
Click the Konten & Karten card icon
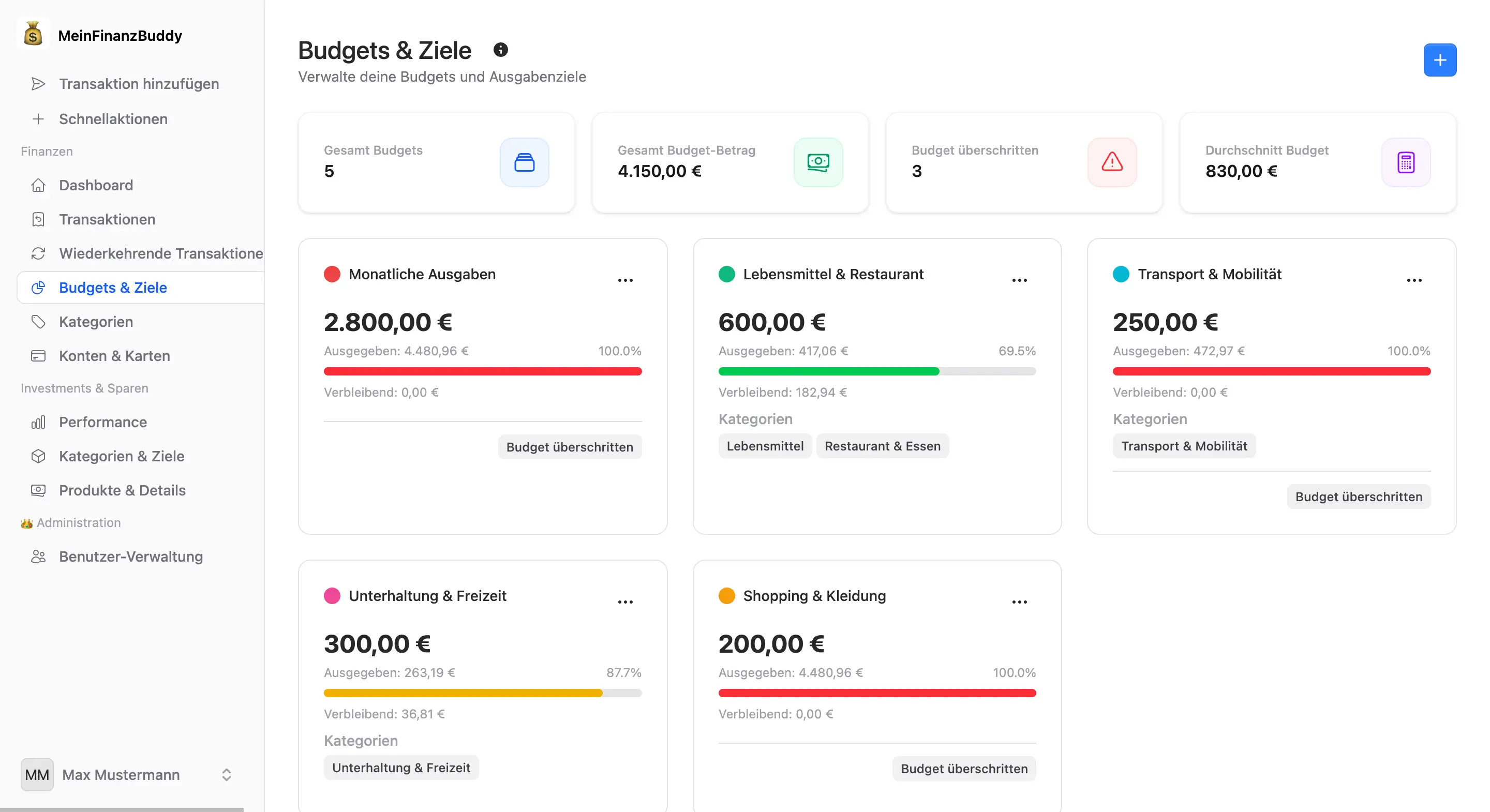point(38,356)
